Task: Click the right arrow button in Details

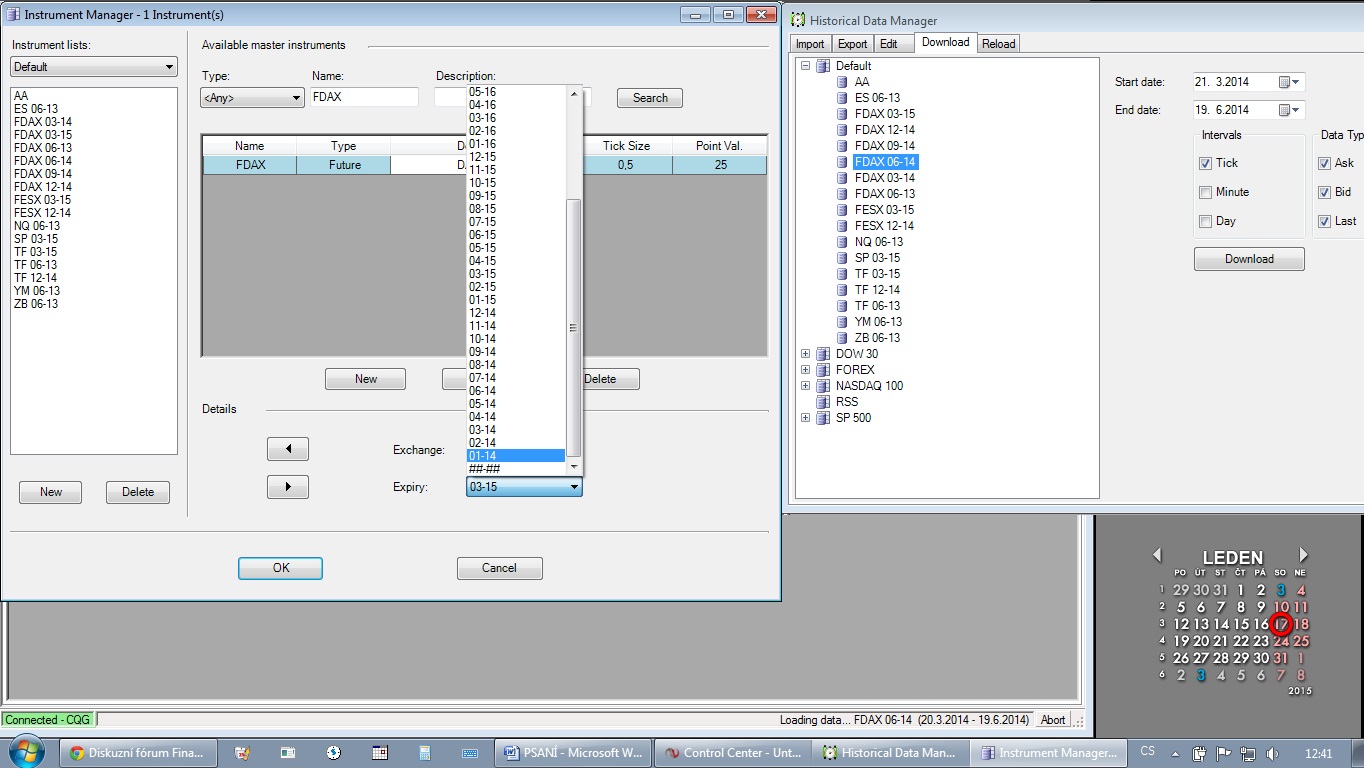Action: coord(288,487)
